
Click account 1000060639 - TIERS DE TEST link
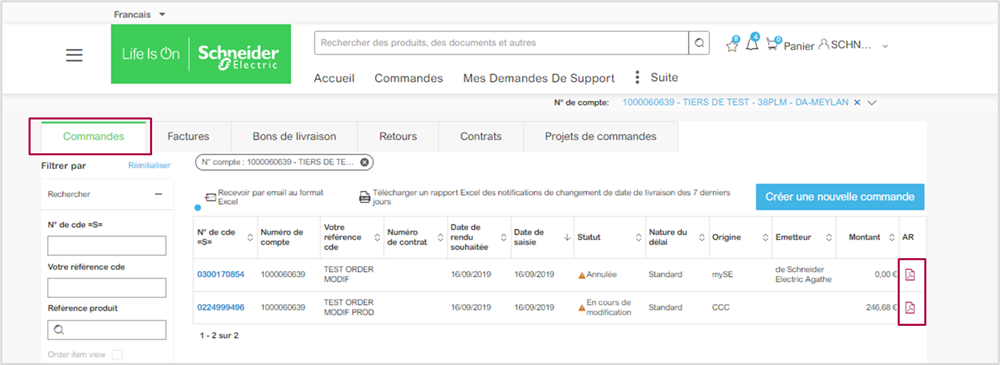tap(735, 102)
